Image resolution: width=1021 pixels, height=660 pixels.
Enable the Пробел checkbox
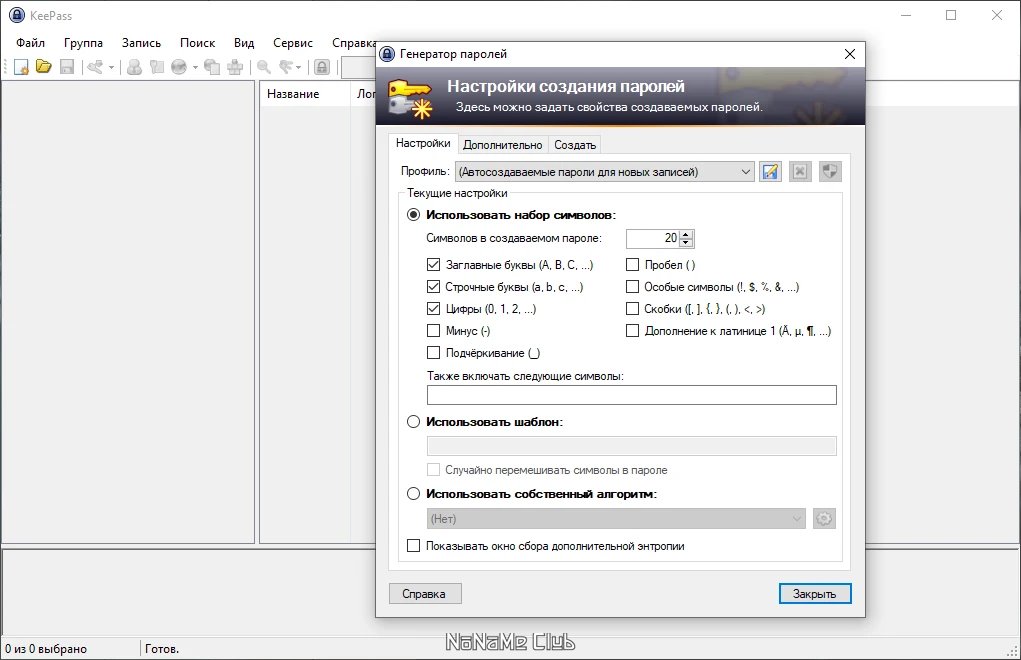[632, 265]
